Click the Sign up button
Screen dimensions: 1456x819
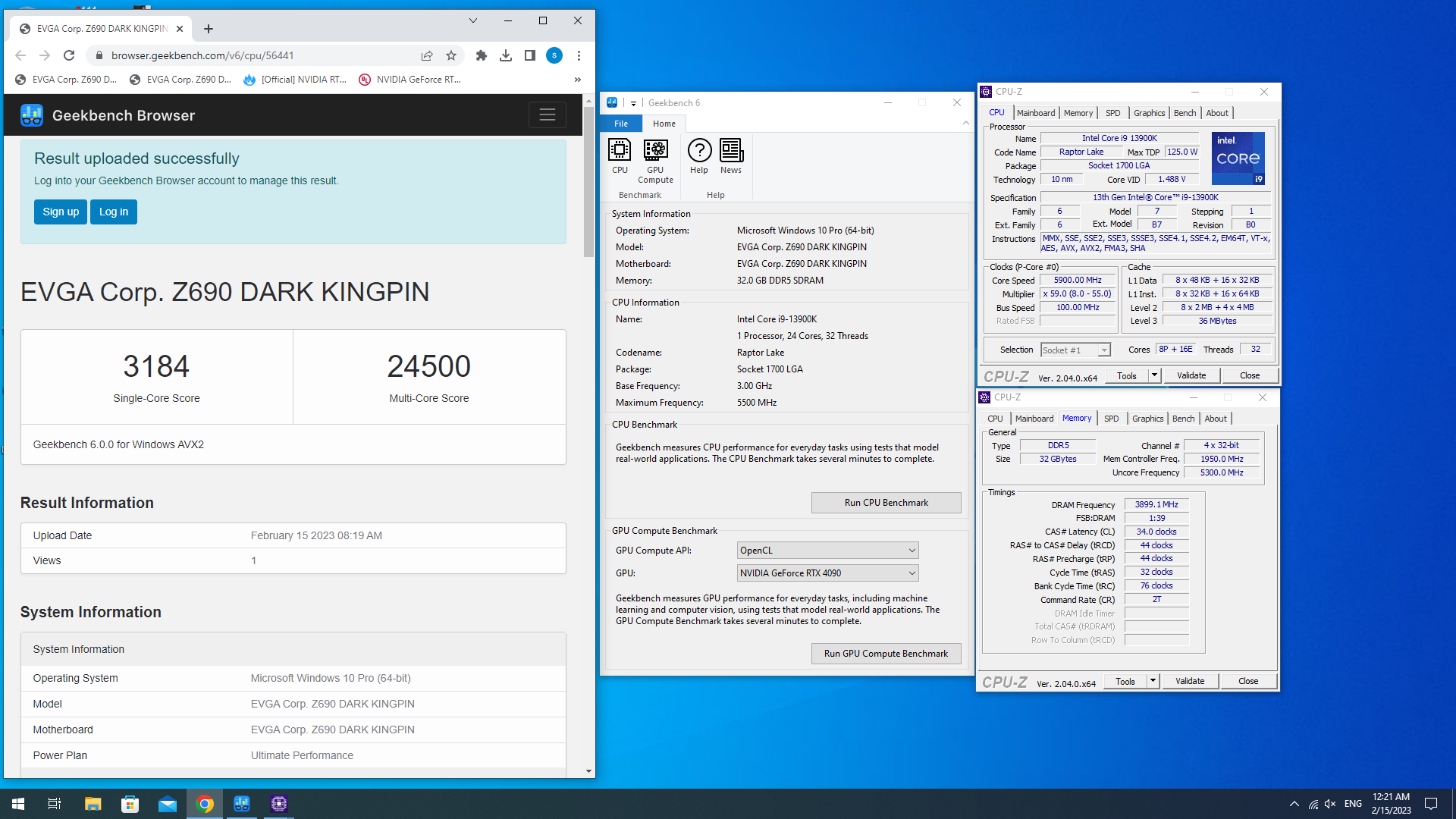(61, 212)
